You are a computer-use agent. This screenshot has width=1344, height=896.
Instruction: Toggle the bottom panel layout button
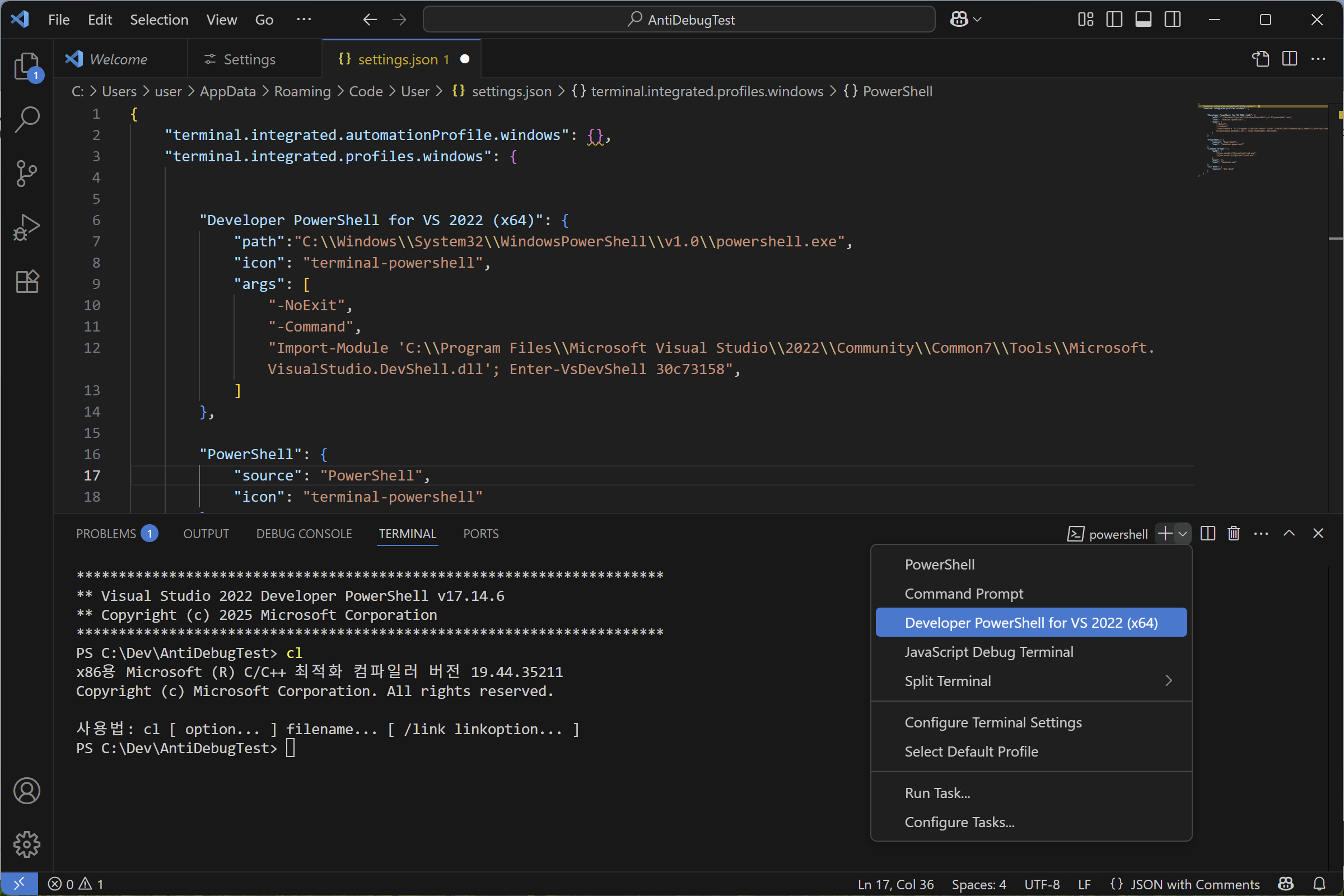point(1143,20)
